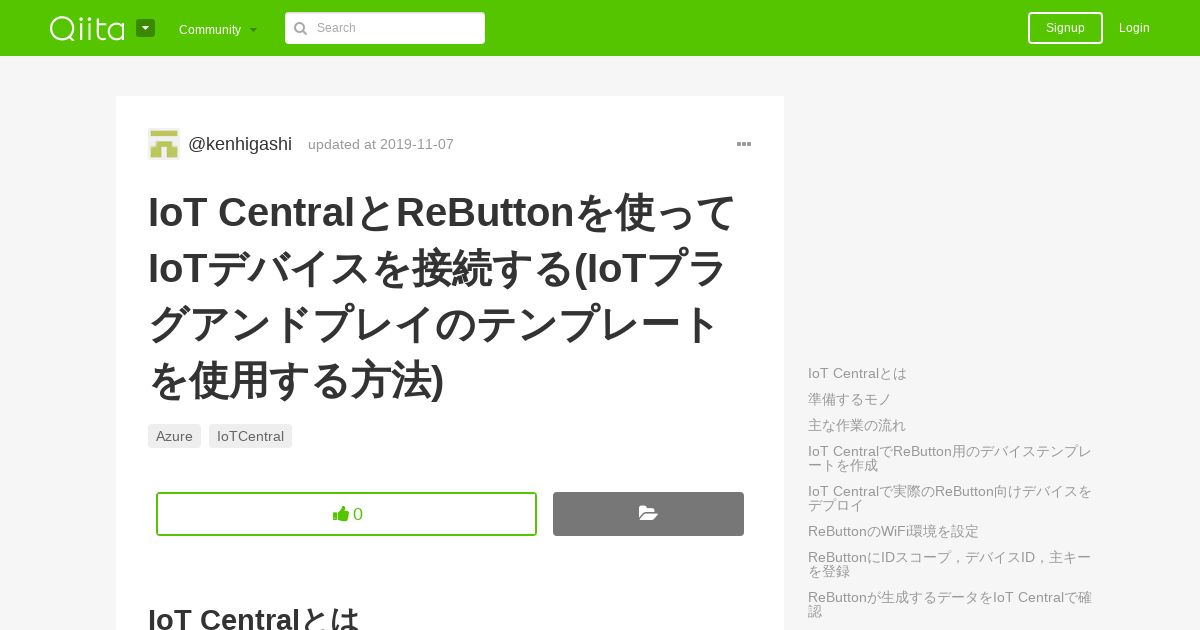Open the article options ellipsis menu
The height and width of the screenshot is (630, 1200).
coord(744,144)
